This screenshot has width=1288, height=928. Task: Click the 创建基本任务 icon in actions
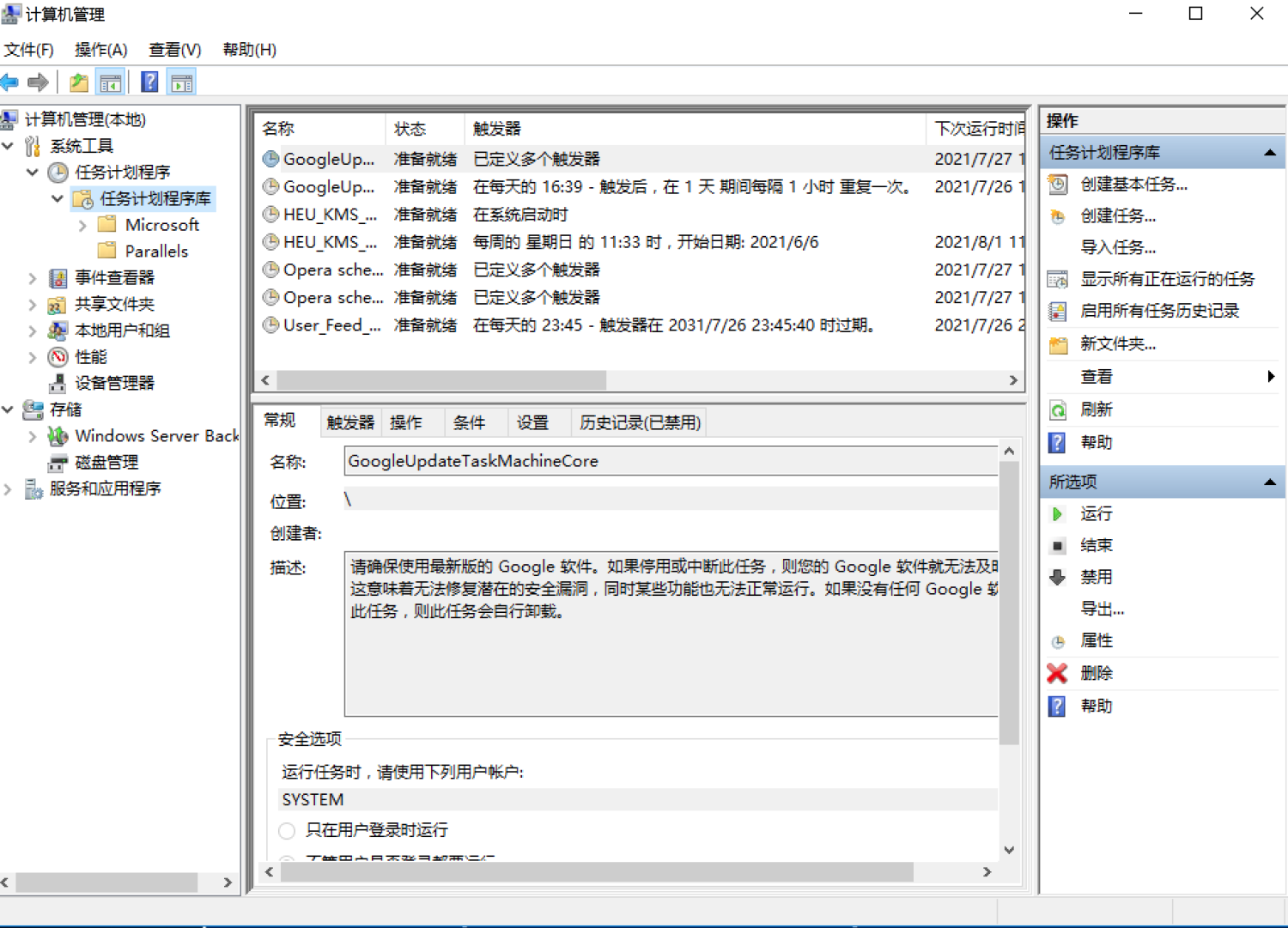click(1058, 185)
